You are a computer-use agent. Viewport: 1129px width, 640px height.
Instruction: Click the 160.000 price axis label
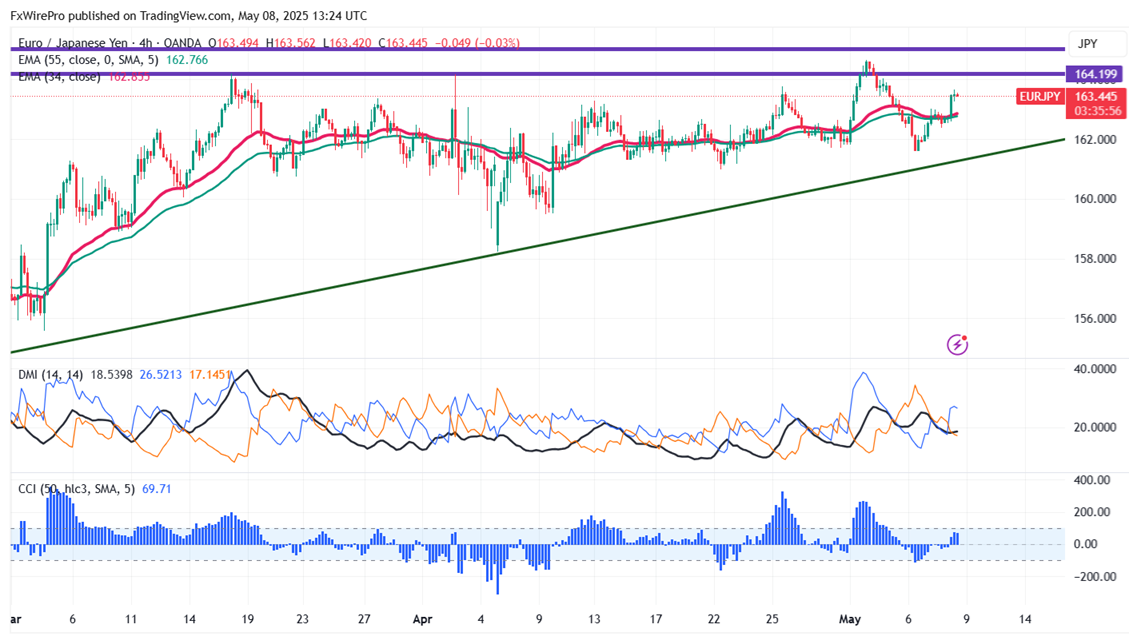point(1094,199)
